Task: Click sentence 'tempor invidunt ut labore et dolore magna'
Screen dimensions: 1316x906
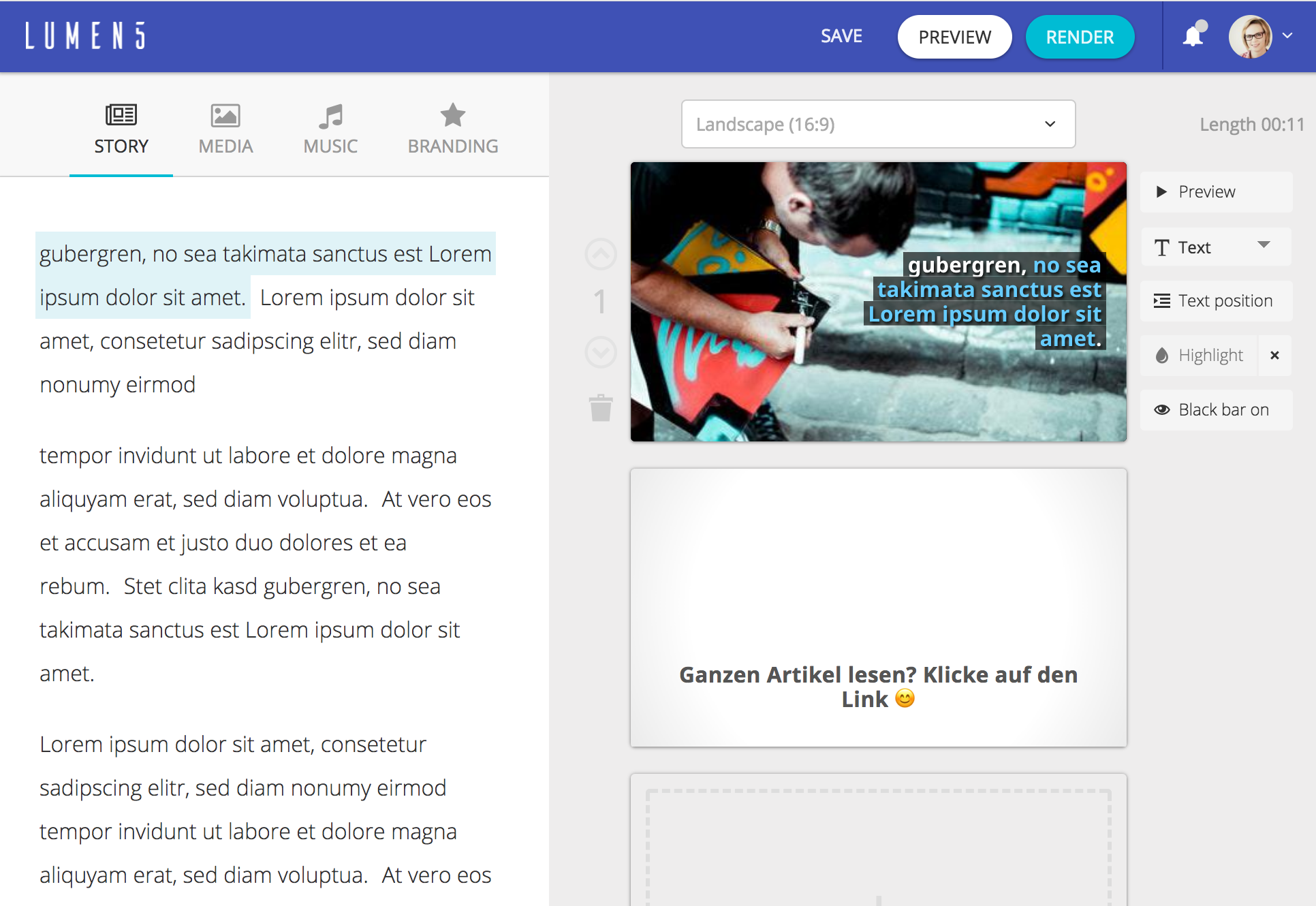Action: [x=248, y=455]
